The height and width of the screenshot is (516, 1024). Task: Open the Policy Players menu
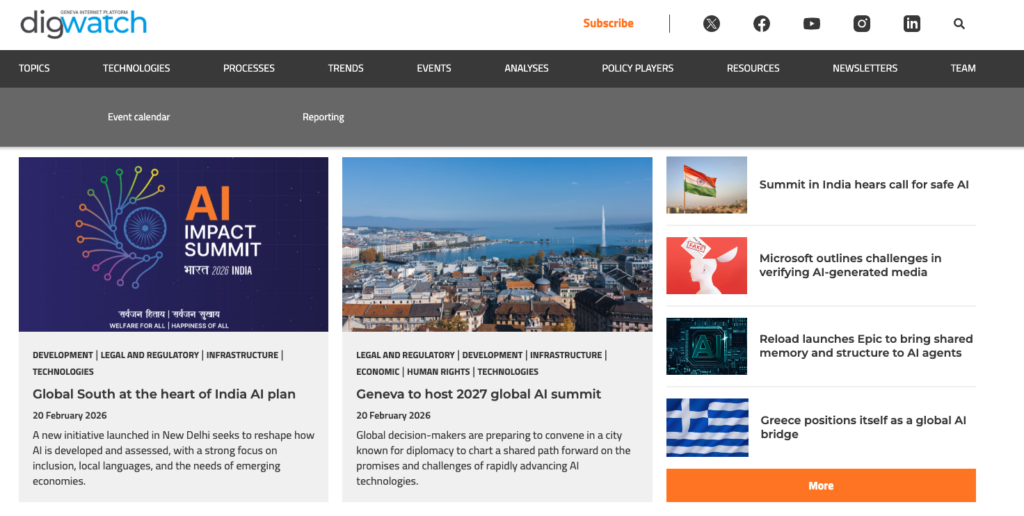coord(637,68)
